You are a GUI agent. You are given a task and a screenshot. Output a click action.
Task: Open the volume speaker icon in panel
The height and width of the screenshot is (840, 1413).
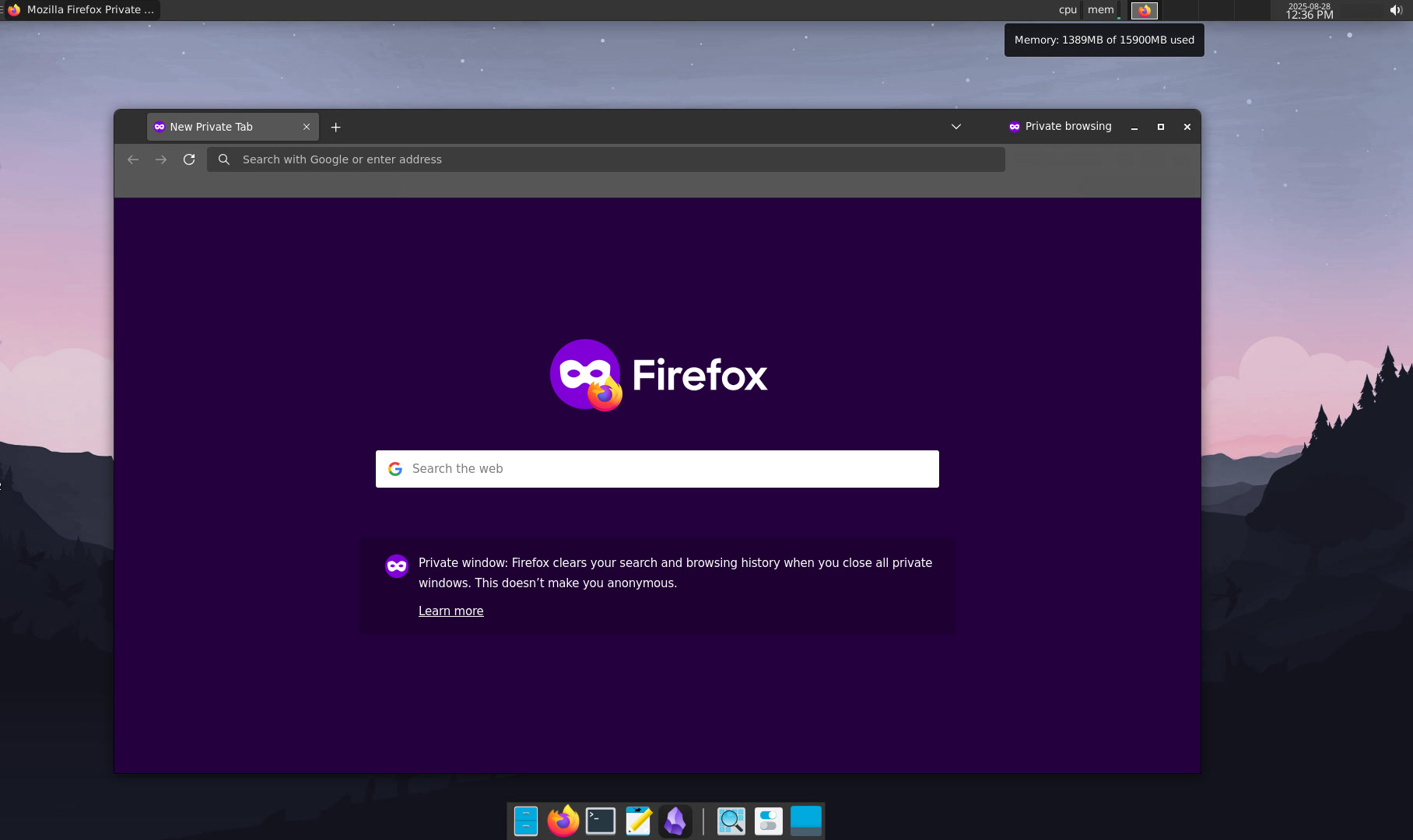pyautogui.click(x=1396, y=10)
